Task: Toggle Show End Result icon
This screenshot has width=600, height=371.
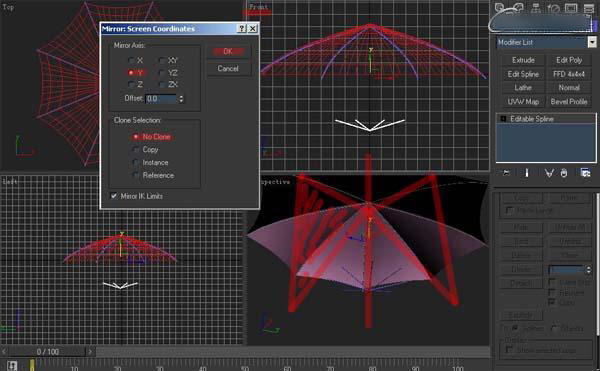Action: click(527, 173)
